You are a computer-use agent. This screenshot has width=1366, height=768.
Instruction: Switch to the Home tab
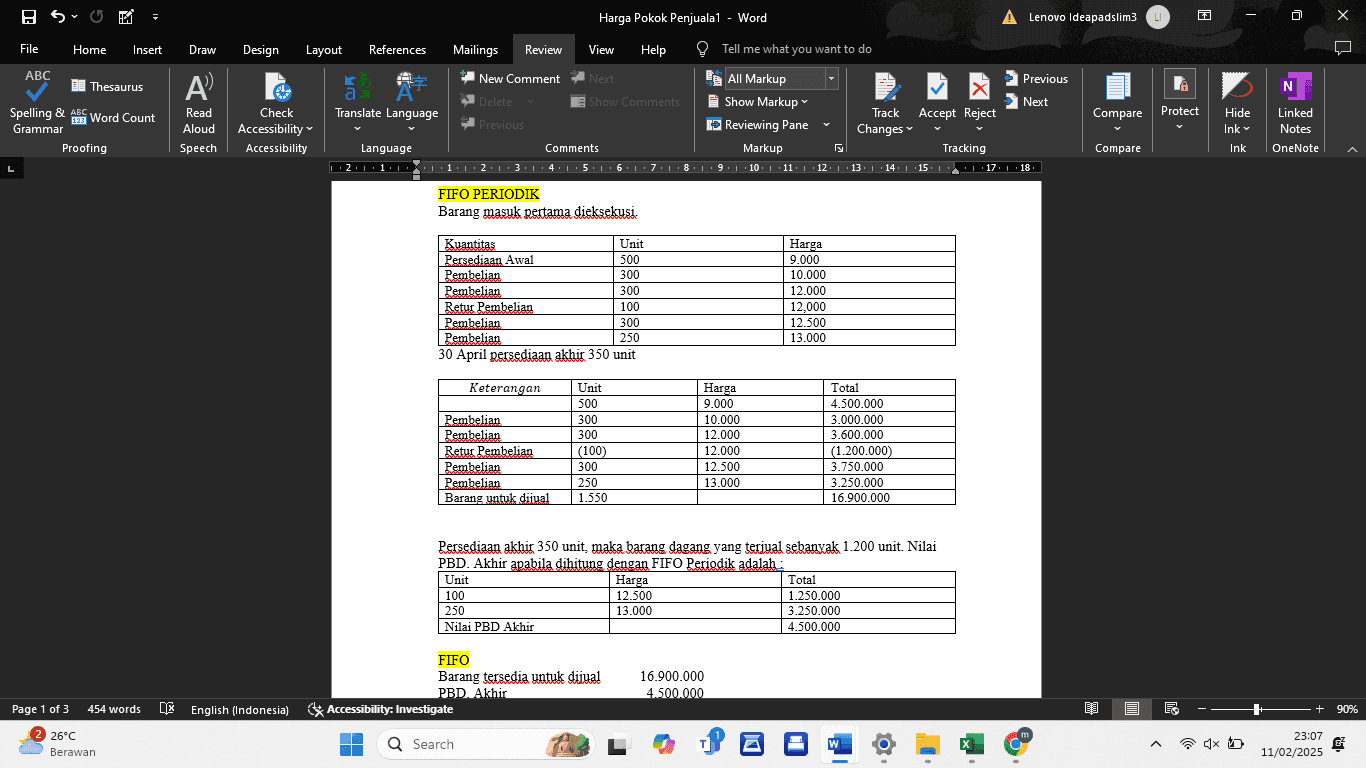click(x=89, y=49)
